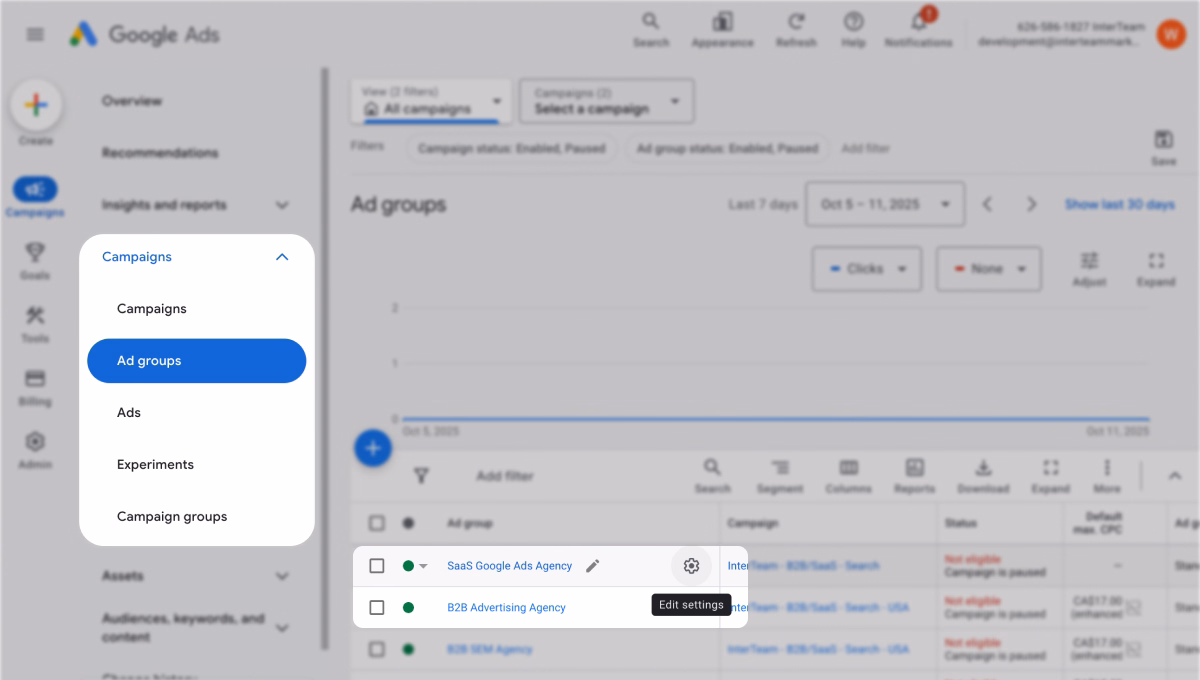Open Campaigns megaphone icon in left rail

[35, 189]
